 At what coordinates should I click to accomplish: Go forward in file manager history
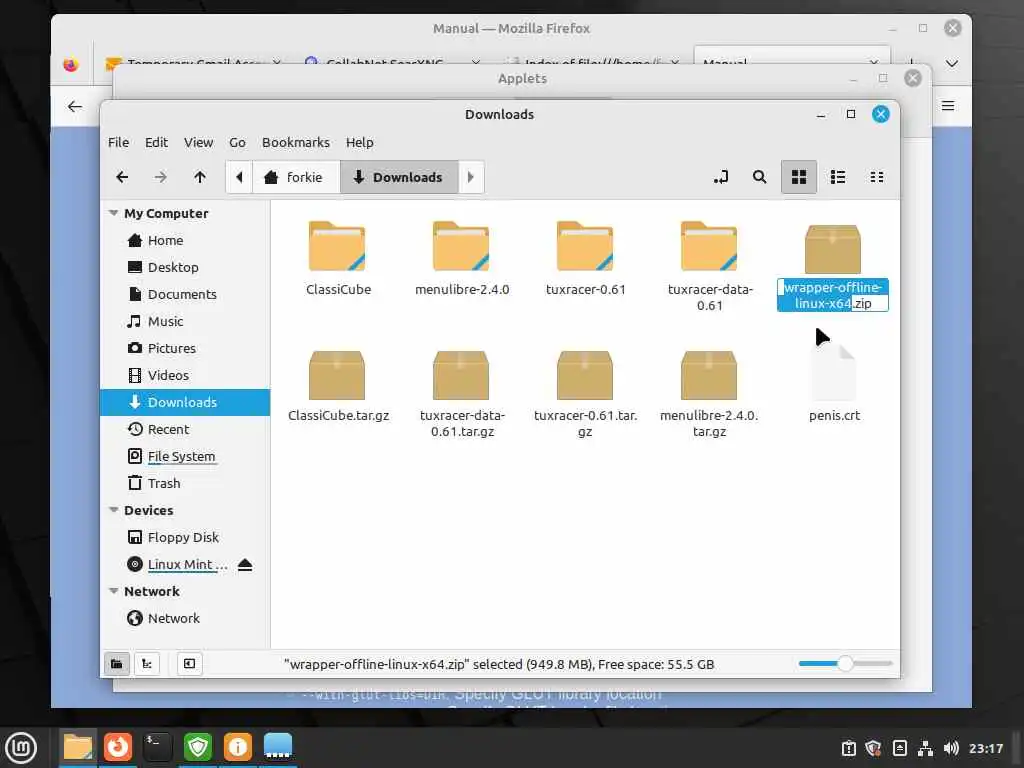click(x=161, y=177)
